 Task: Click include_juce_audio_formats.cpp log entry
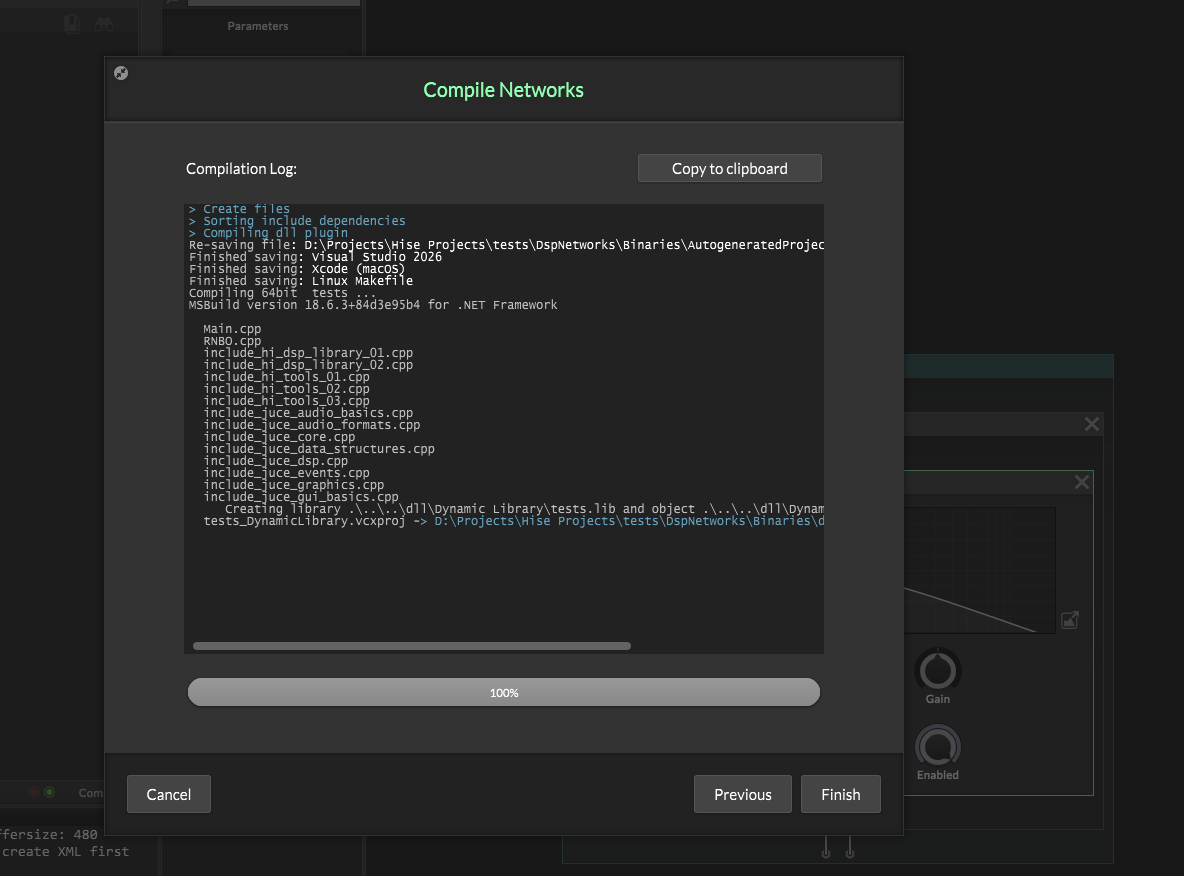pos(312,425)
